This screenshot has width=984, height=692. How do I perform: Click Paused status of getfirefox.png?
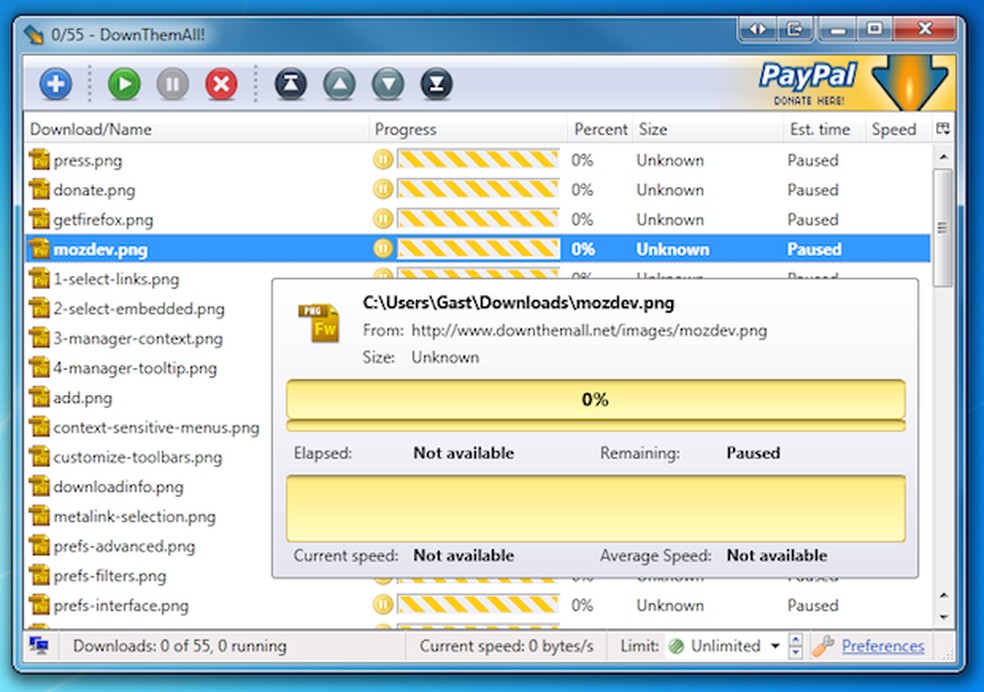(x=813, y=220)
